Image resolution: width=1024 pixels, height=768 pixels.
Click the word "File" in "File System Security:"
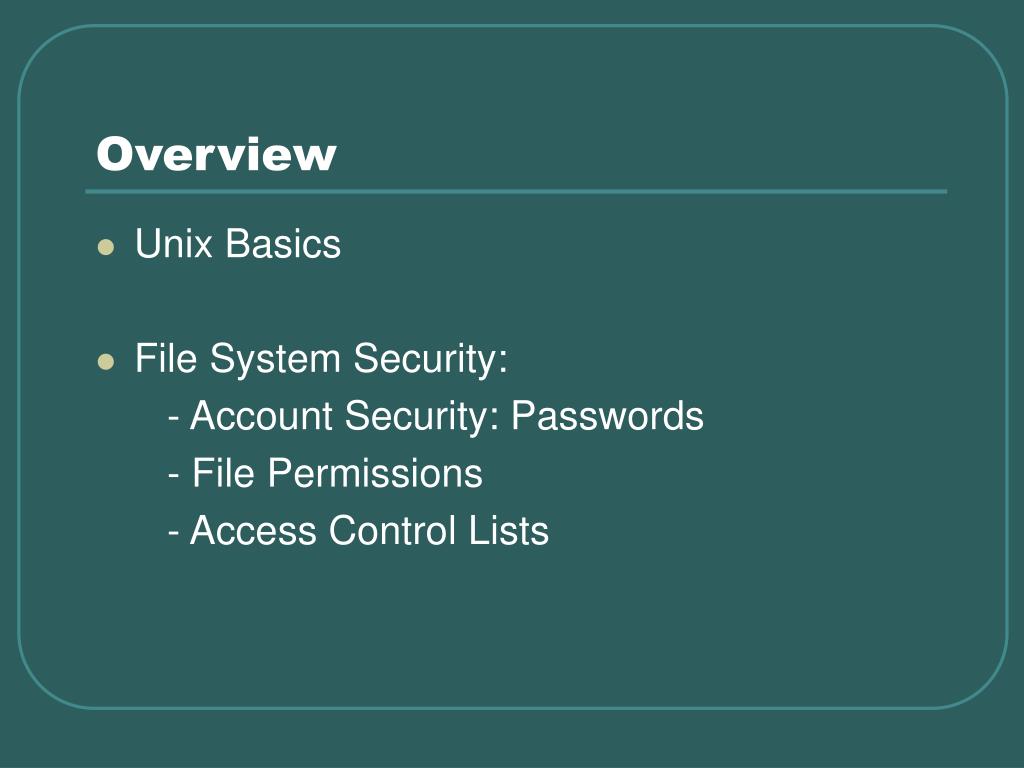(x=166, y=358)
